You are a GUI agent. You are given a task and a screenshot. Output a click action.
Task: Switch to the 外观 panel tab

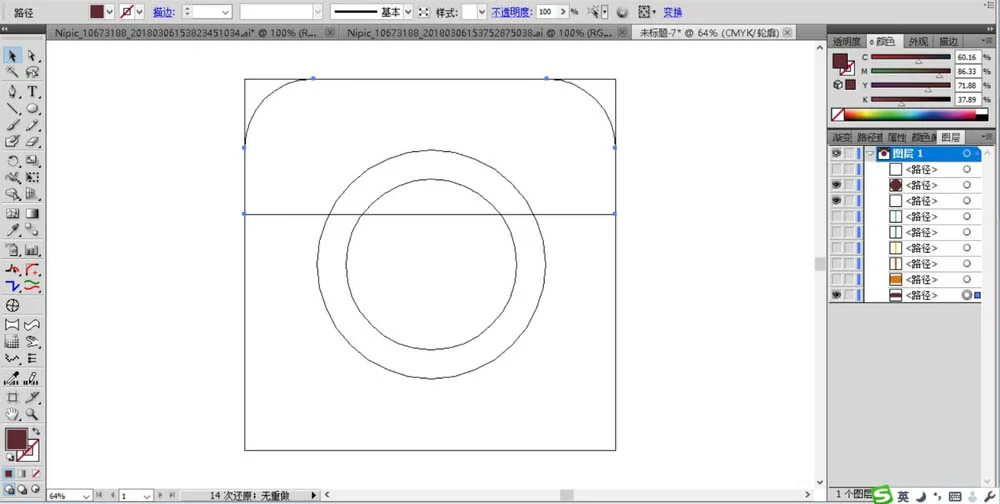point(918,41)
